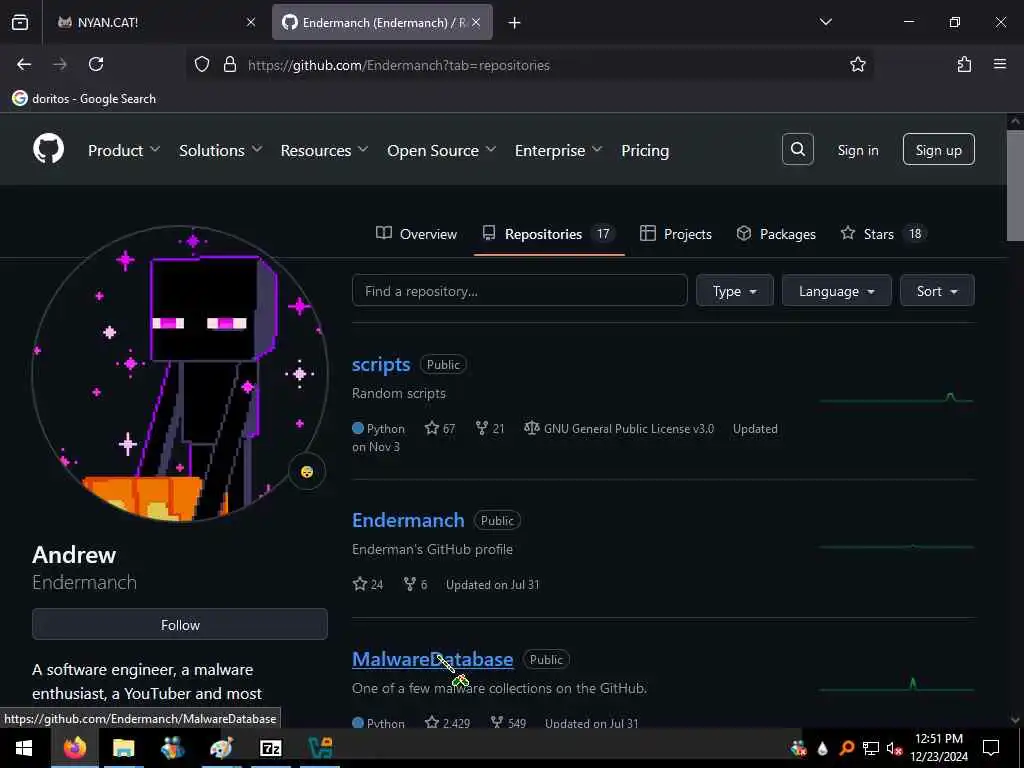Image resolution: width=1024 pixels, height=768 pixels.
Task: Follow Andrew with the Follow button
Action: pyautogui.click(x=180, y=624)
